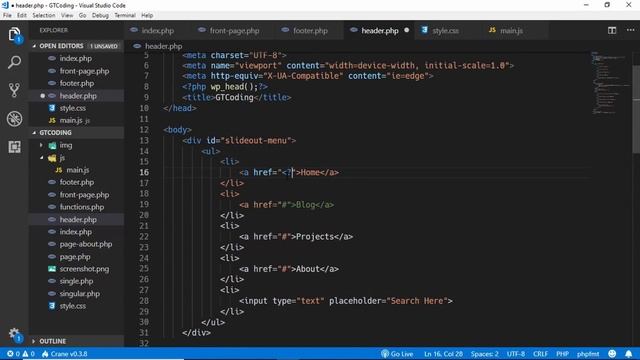Open the notifications bell
The height and width of the screenshot is (360, 640).
pos(629,354)
